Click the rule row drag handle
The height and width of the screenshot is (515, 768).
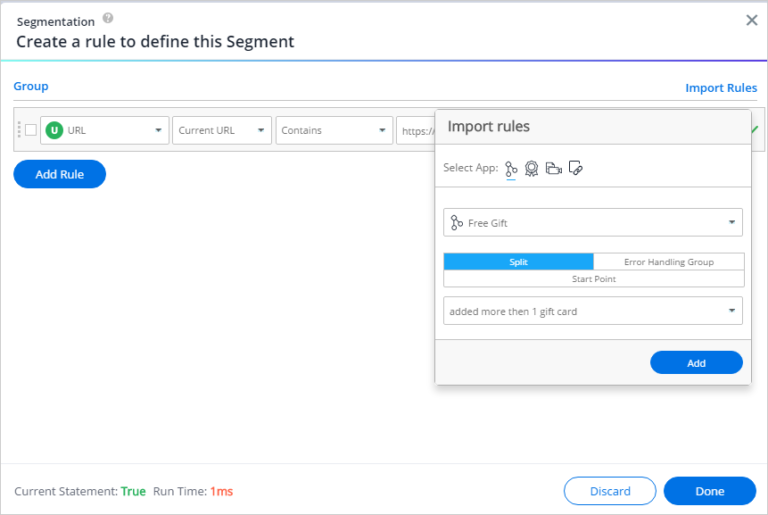pyautogui.click(x=19, y=130)
